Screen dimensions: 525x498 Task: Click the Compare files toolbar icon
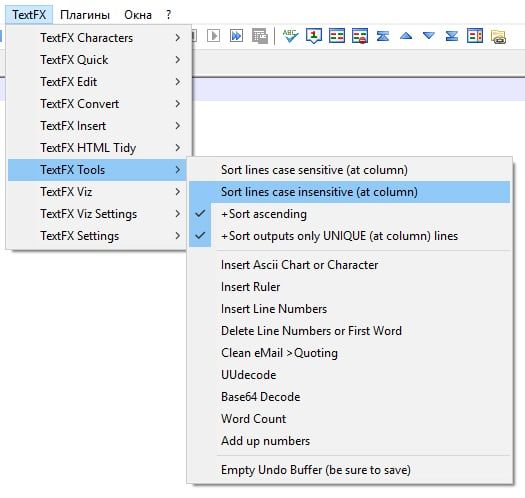click(337, 36)
